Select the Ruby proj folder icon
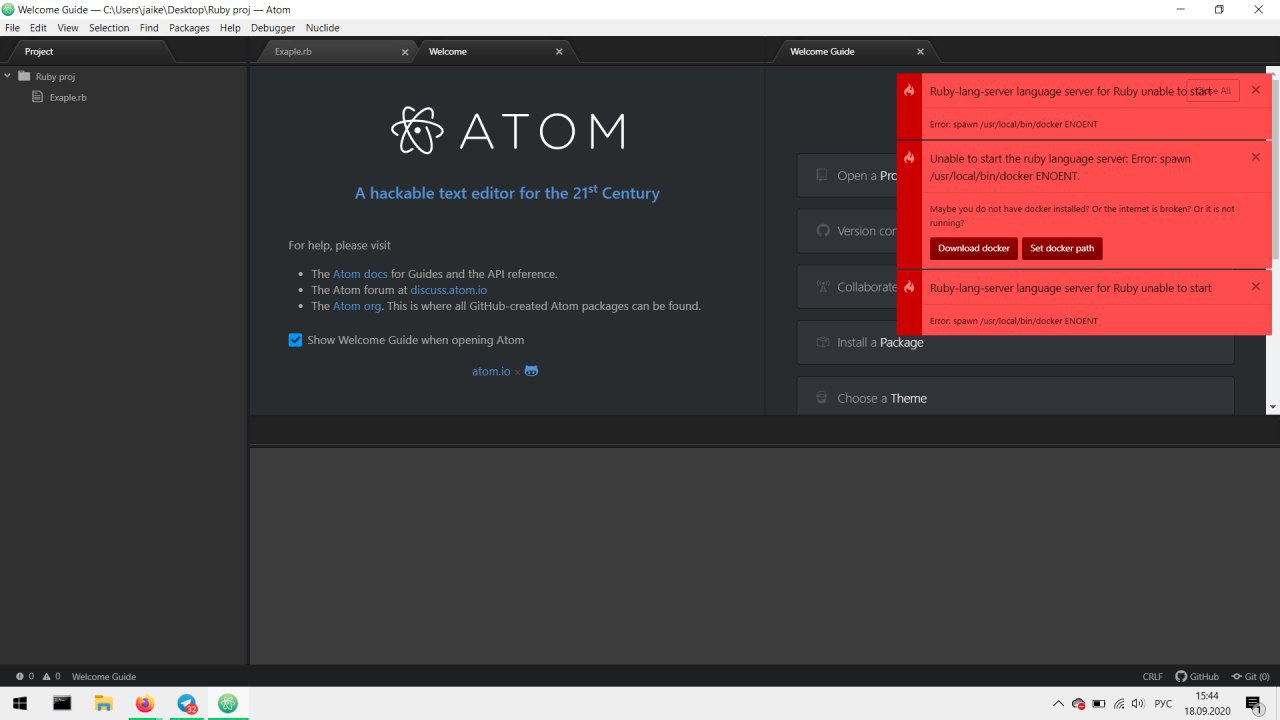 [x=24, y=76]
